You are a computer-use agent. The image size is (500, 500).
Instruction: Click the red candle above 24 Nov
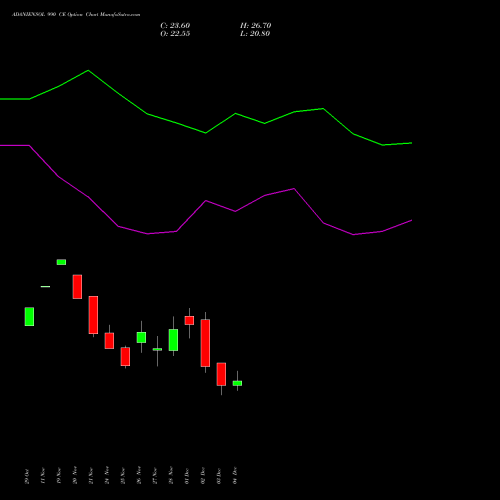109,341
